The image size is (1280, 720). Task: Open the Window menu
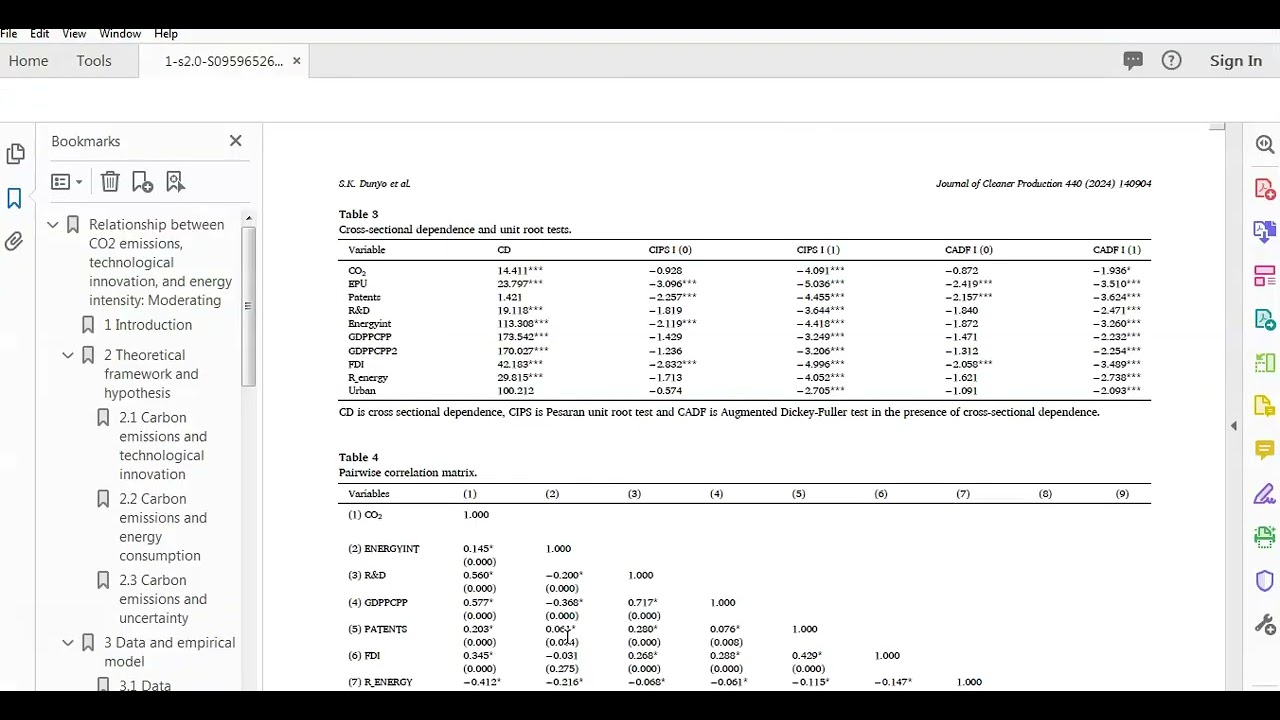pyautogui.click(x=120, y=33)
